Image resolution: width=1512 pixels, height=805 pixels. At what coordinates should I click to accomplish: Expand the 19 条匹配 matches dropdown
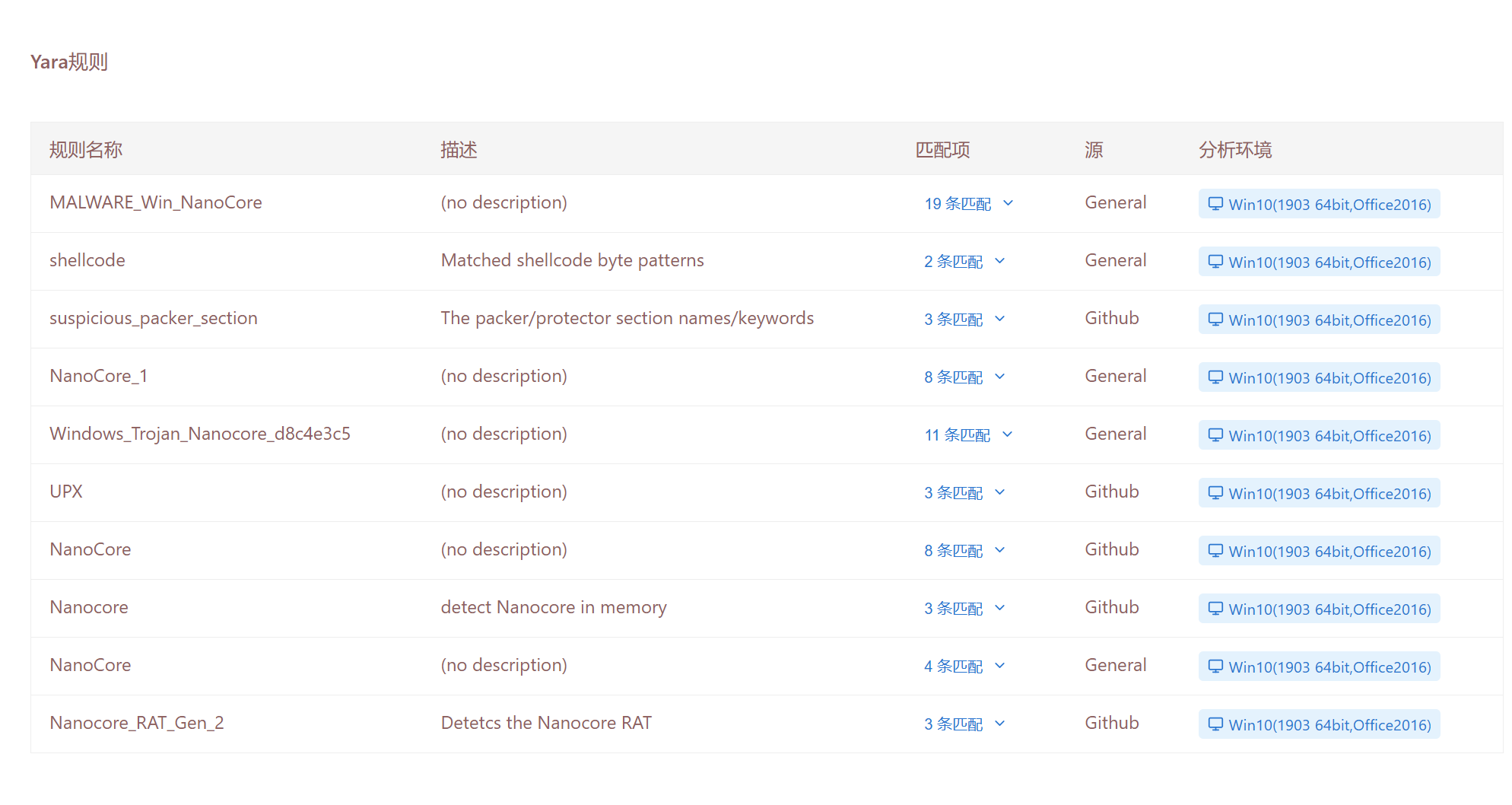tap(1009, 203)
